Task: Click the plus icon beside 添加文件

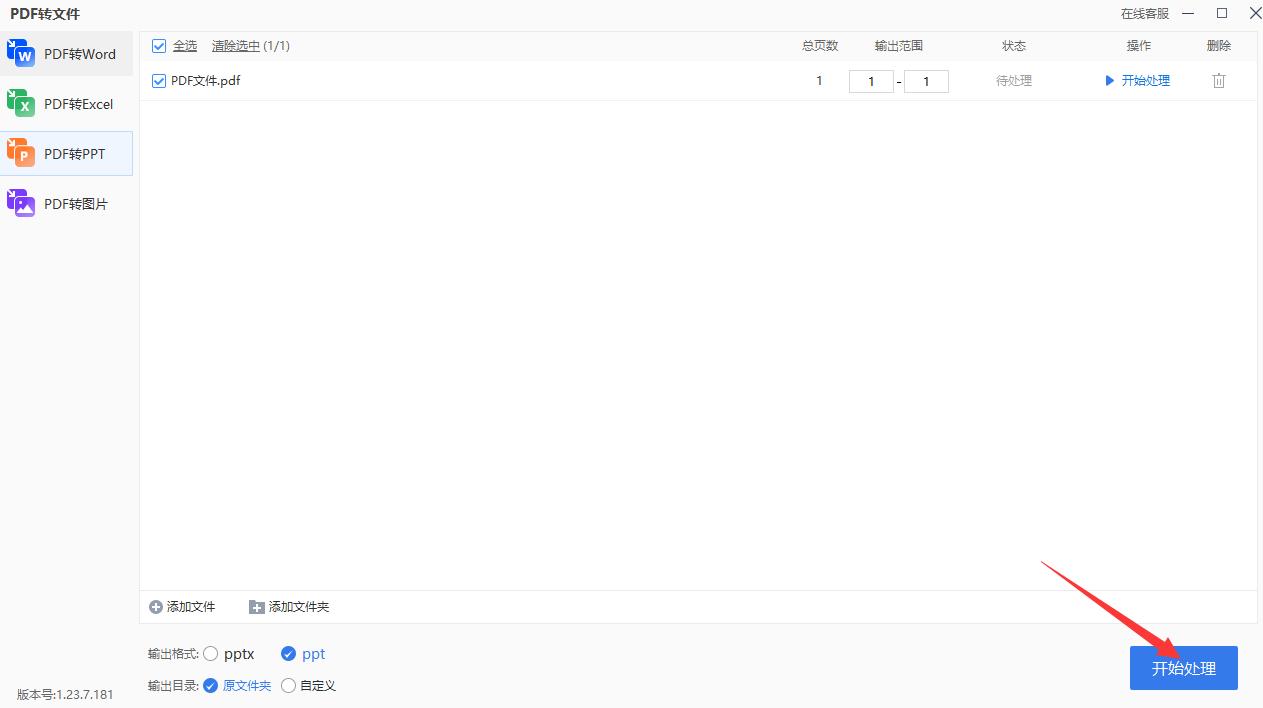Action: pos(155,607)
